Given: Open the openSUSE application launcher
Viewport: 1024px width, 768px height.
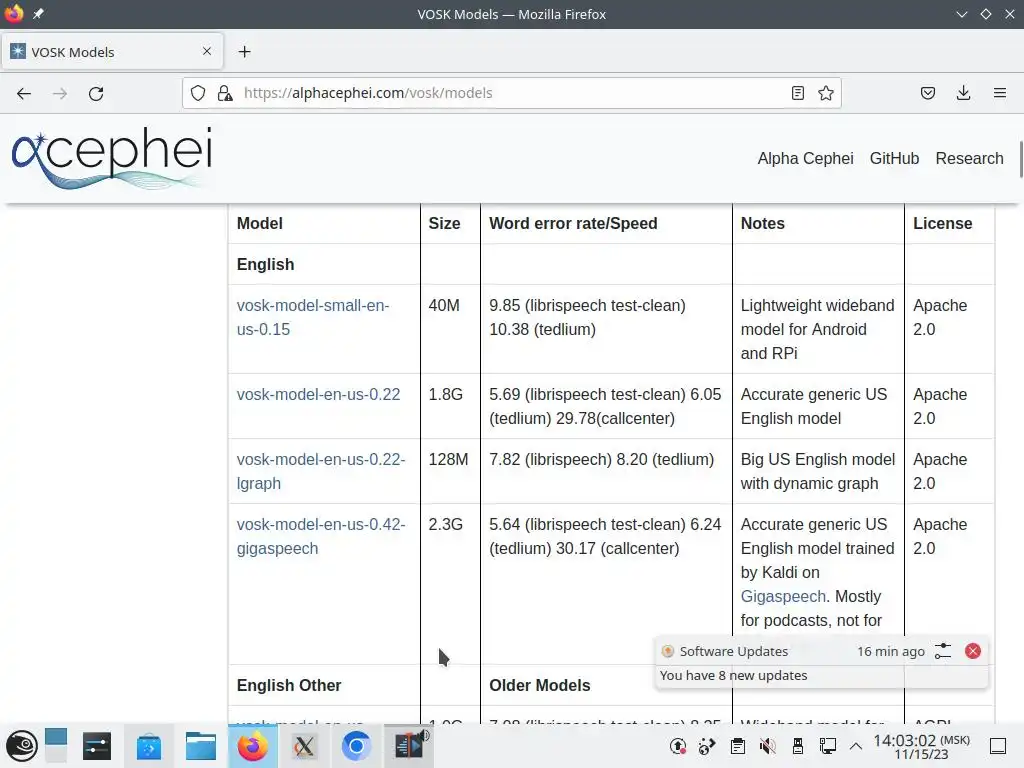Looking at the screenshot, I should point(22,746).
